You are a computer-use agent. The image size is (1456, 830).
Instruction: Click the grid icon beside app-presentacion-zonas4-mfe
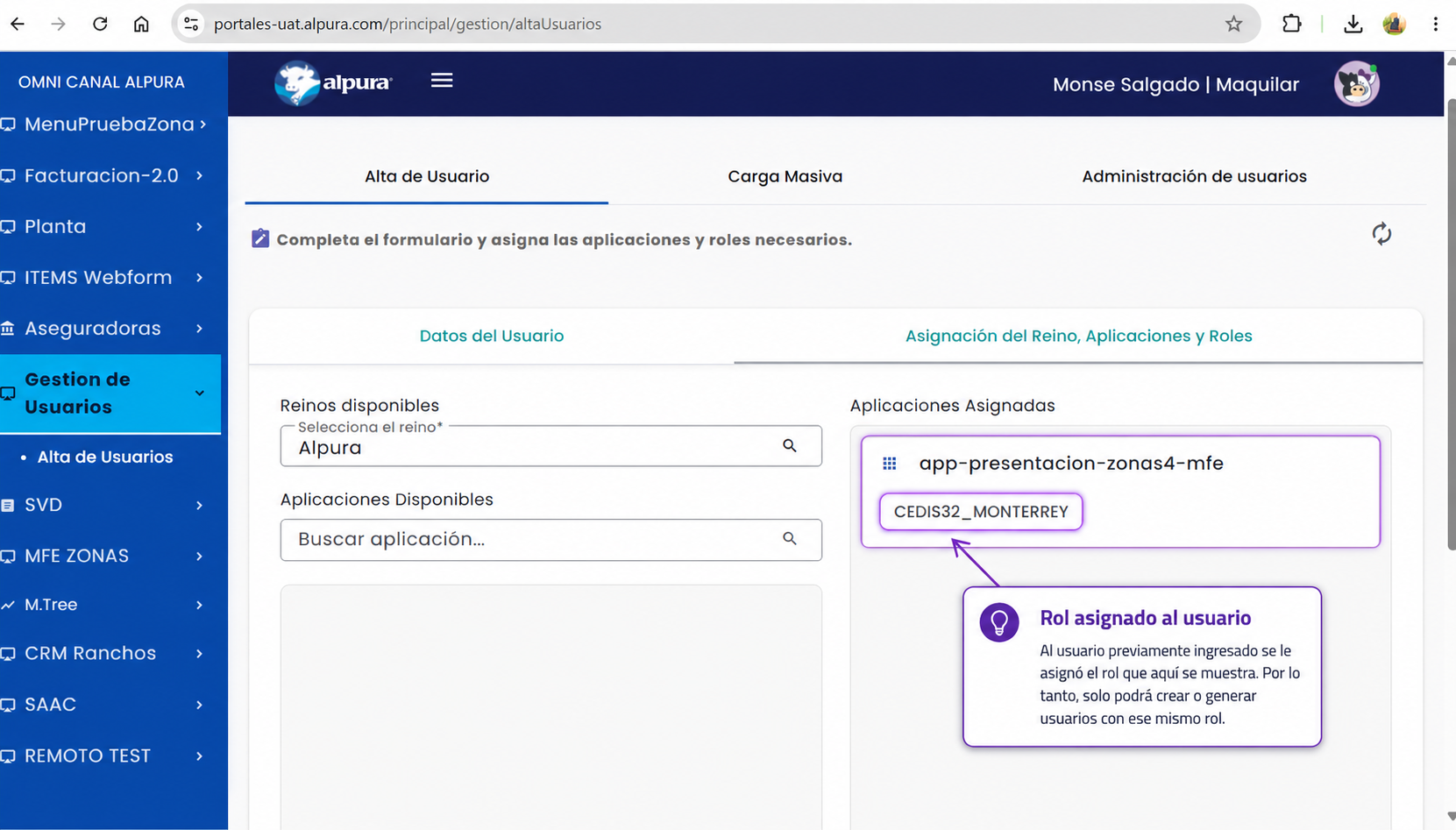[890, 464]
